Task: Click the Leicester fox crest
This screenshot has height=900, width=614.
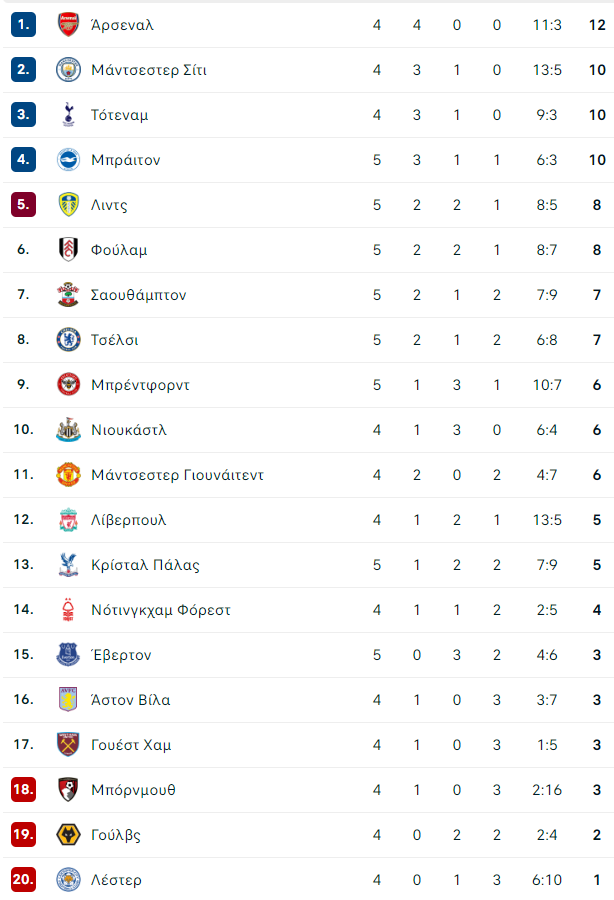Action: 68,879
